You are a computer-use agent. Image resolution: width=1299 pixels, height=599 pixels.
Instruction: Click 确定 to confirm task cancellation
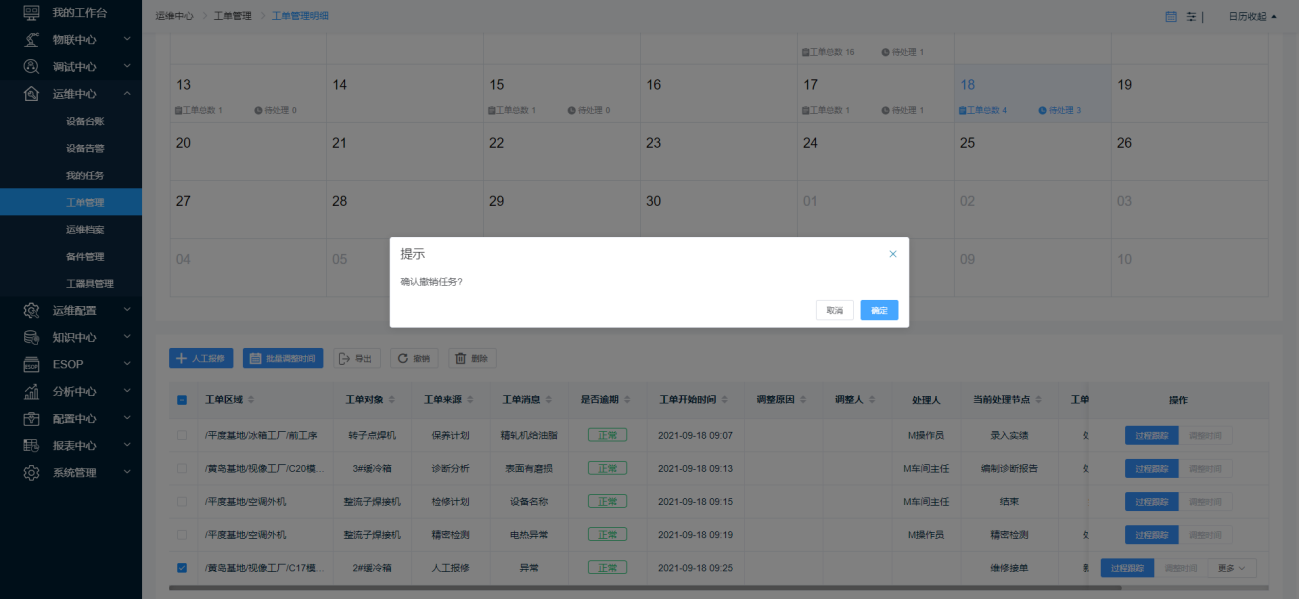(879, 311)
